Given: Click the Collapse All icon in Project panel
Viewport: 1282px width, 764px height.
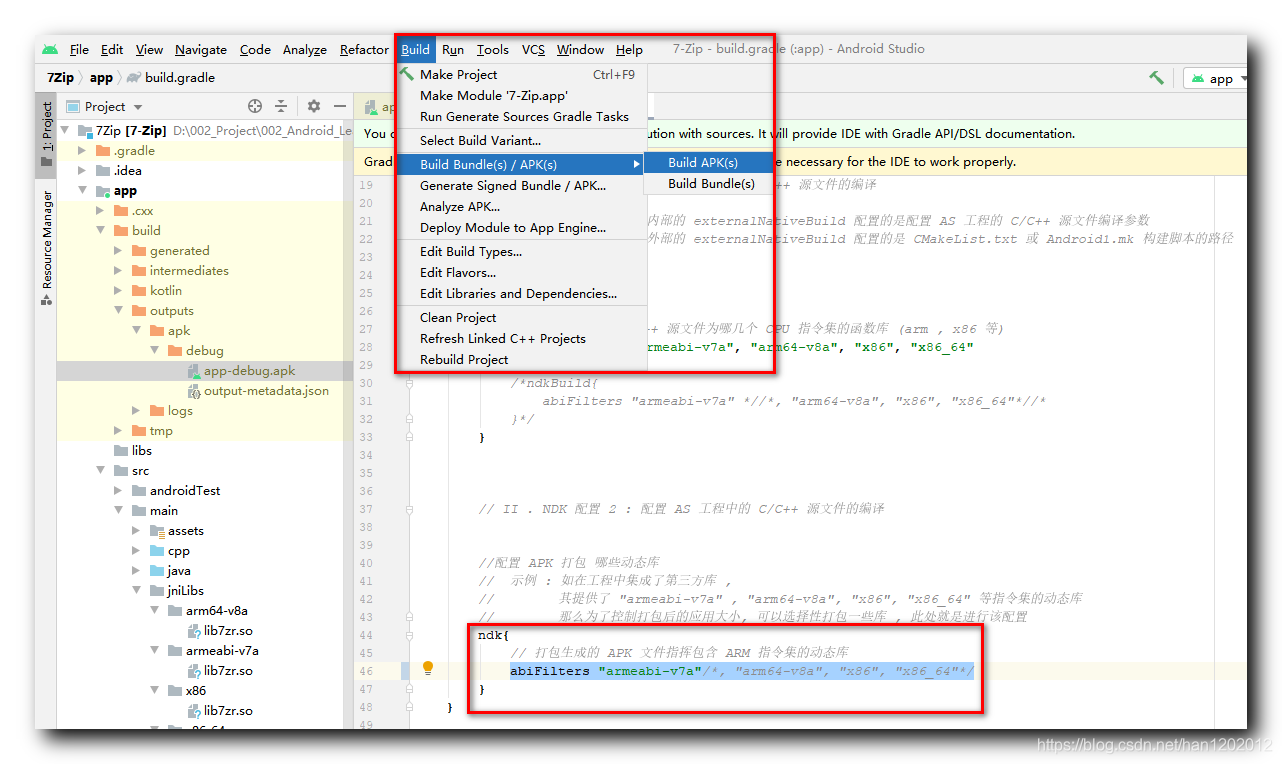Looking at the screenshot, I should [282, 106].
